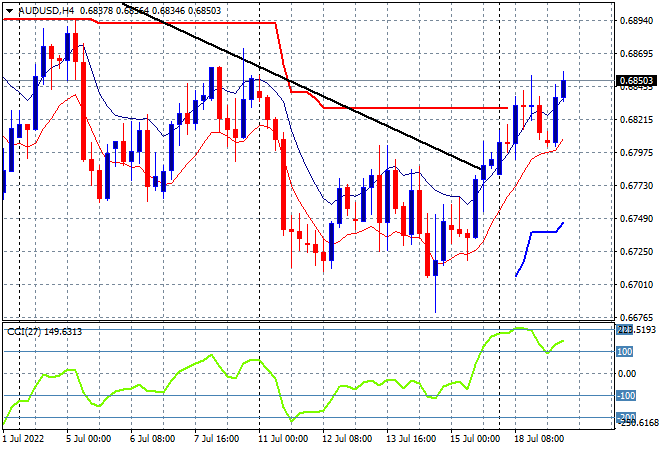Viewport: 660px width, 450px height.
Task: Click time axis label 13 Jul 16:00
Action: pos(411,439)
